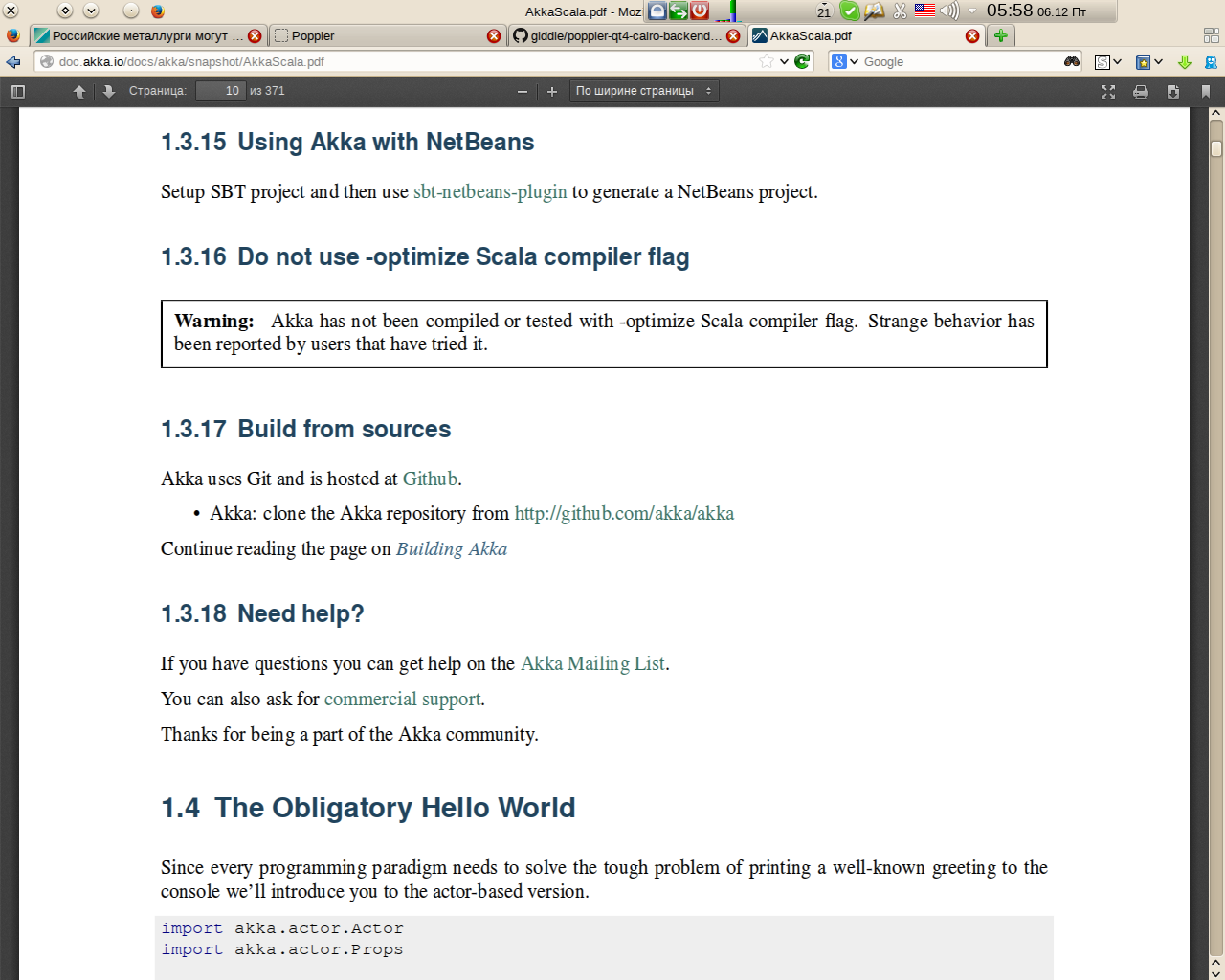Click the scrollbar up arrow
This screenshot has height=980, width=1225.
1216,113
